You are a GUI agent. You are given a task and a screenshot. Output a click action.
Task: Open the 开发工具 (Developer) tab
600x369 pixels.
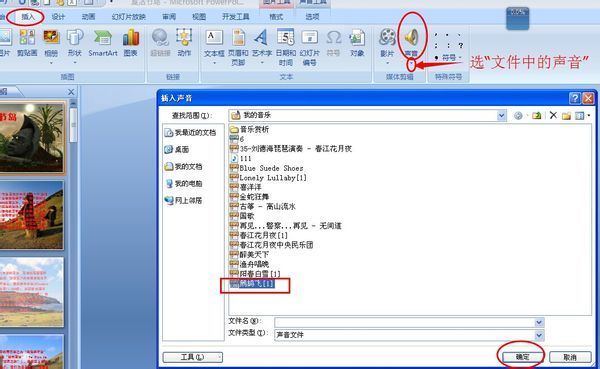(x=236, y=17)
